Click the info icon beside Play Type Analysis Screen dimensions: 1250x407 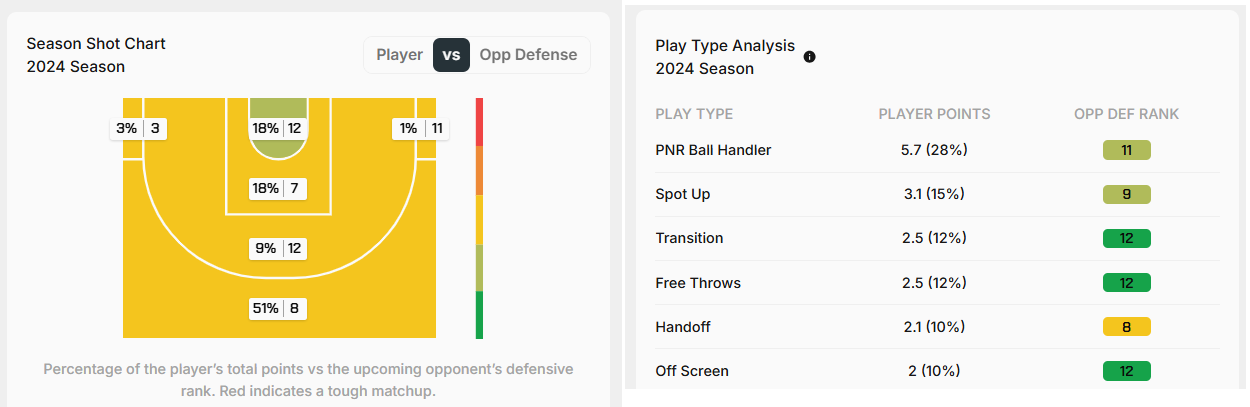click(x=810, y=57)
